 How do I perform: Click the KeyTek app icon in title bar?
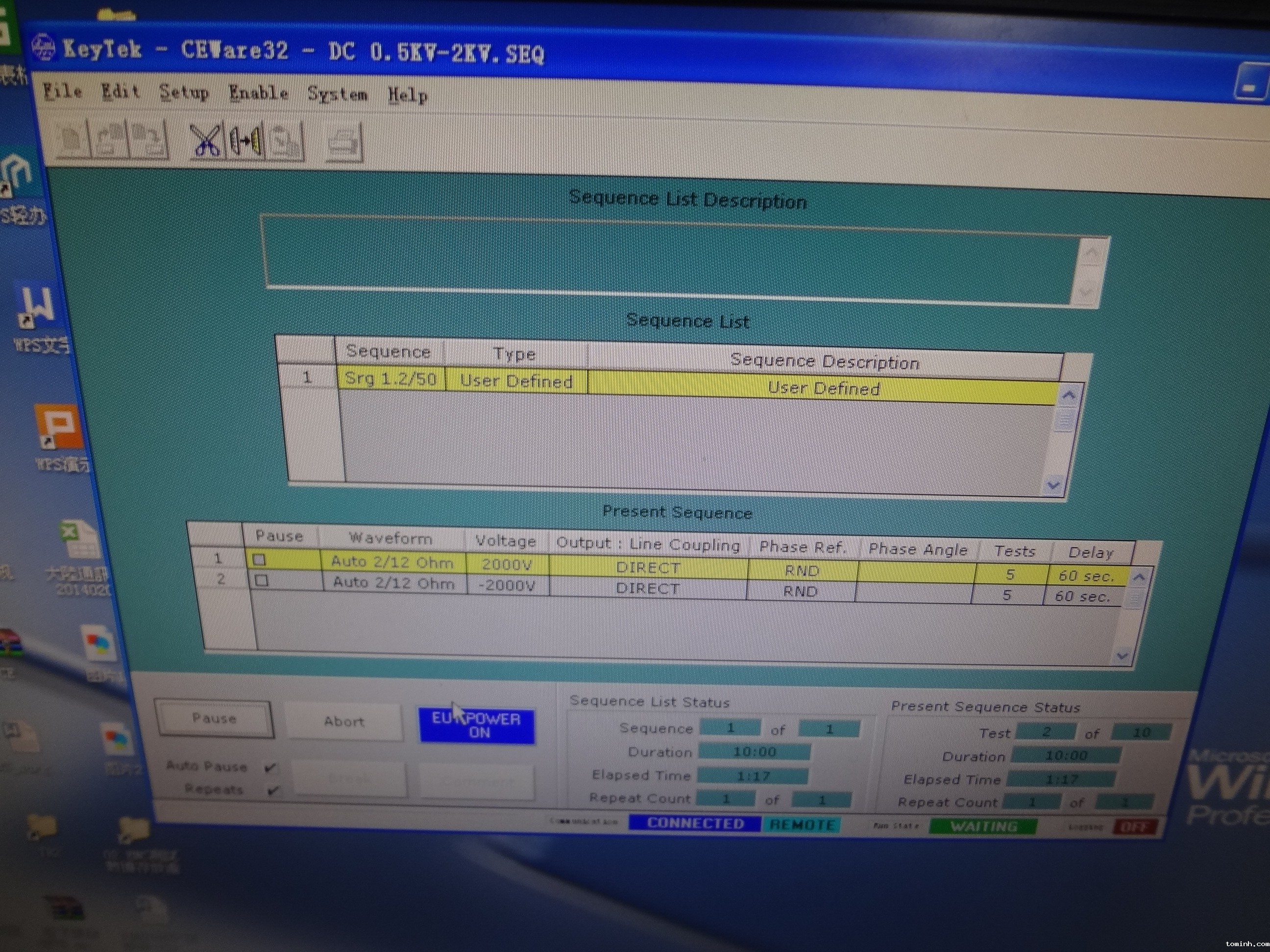[x=44, y=47]
